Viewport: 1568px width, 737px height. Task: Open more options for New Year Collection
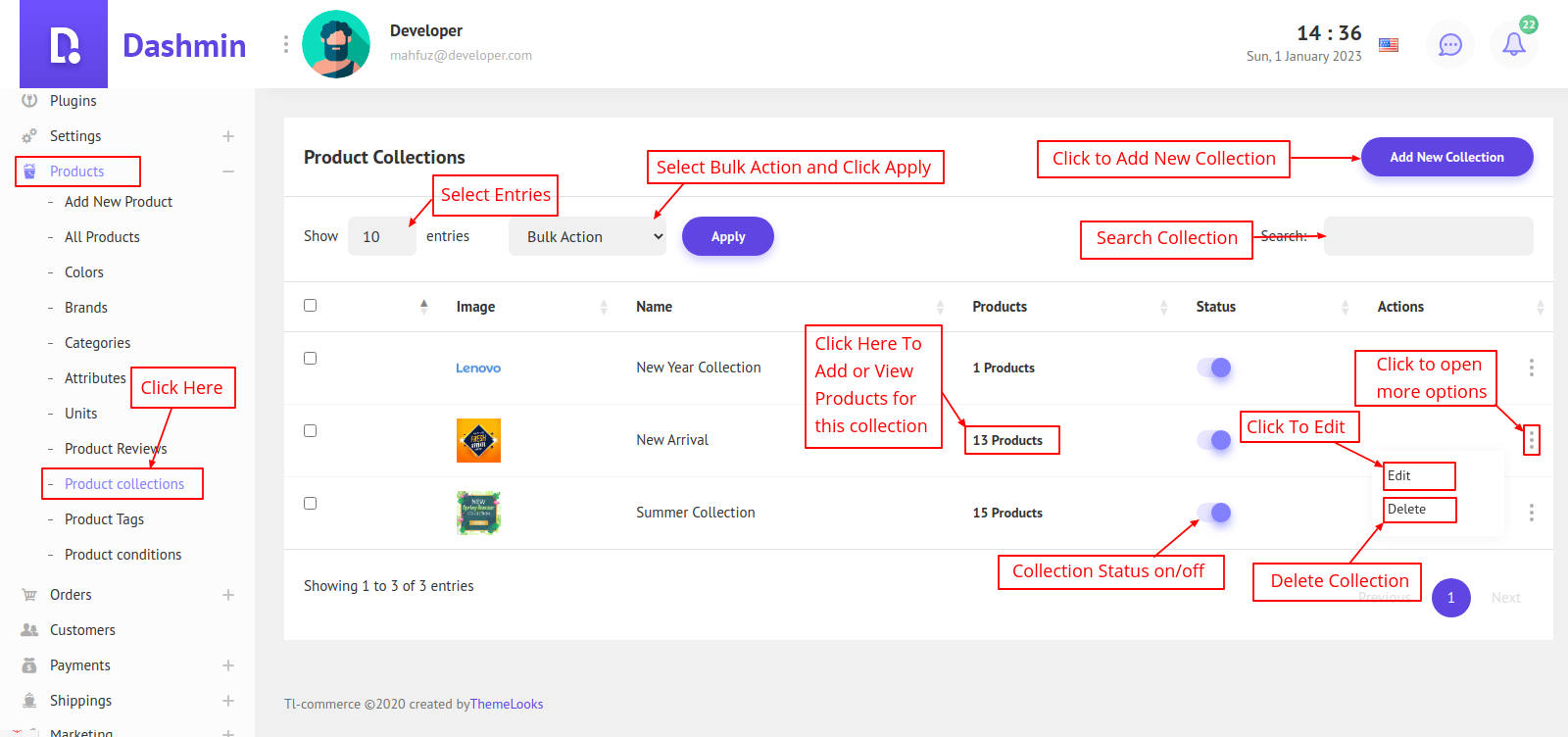pyautogui.click(x=1531, y=368)
